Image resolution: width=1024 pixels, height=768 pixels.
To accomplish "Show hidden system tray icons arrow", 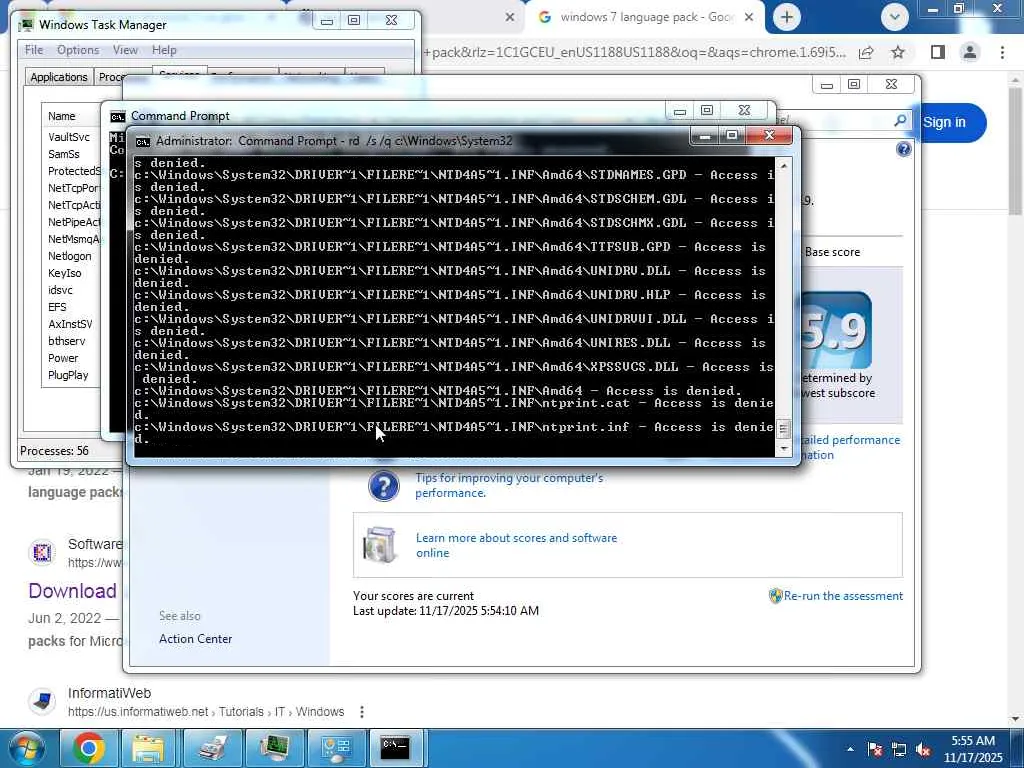I will click(850, 749).
